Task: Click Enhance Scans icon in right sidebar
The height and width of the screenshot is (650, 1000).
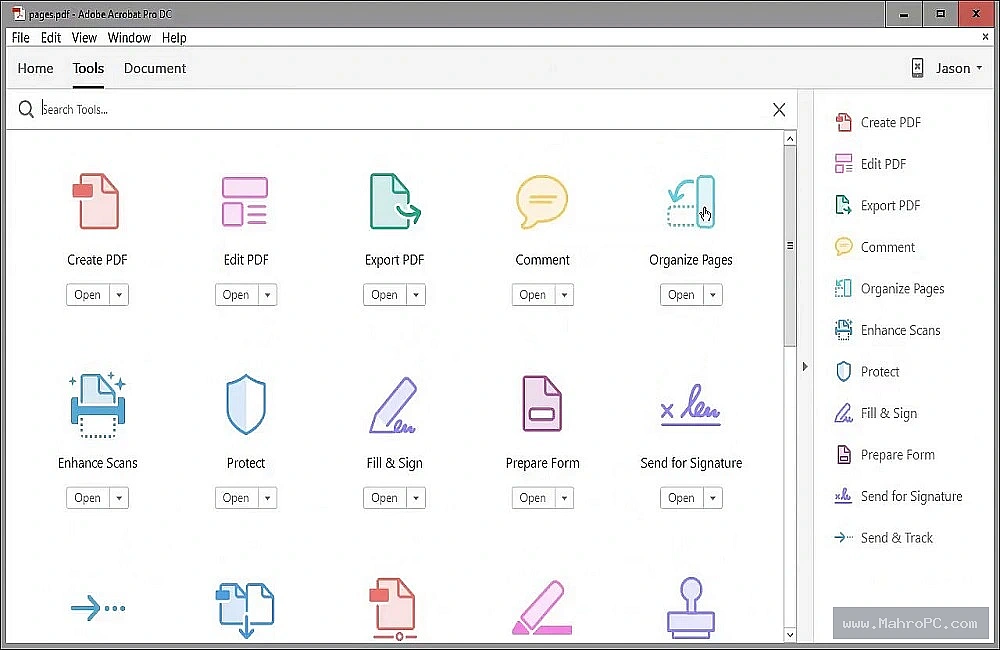Action: pyautogui.click(x=844, y=330)
